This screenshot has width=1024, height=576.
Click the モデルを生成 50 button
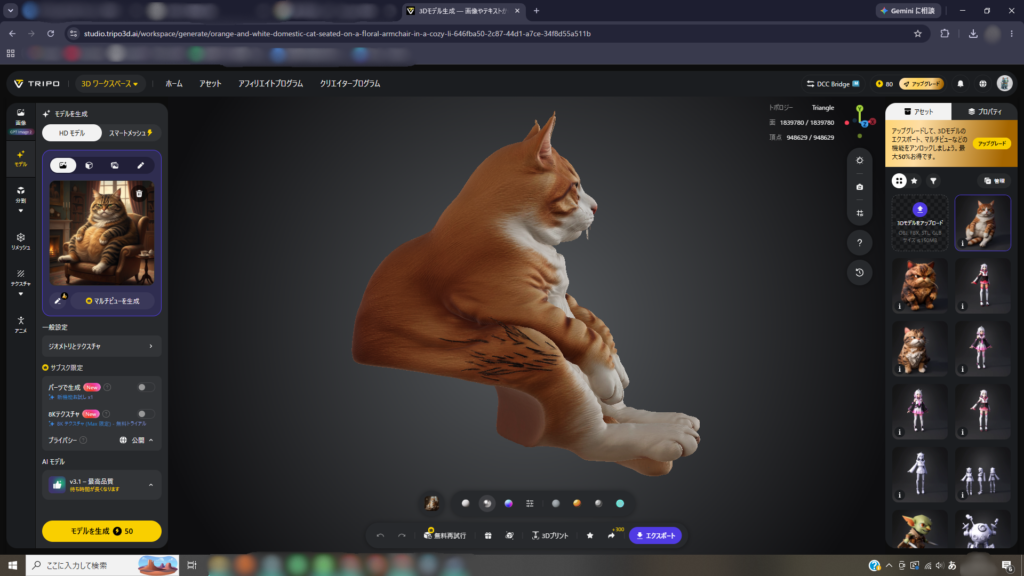coord(101,531)
